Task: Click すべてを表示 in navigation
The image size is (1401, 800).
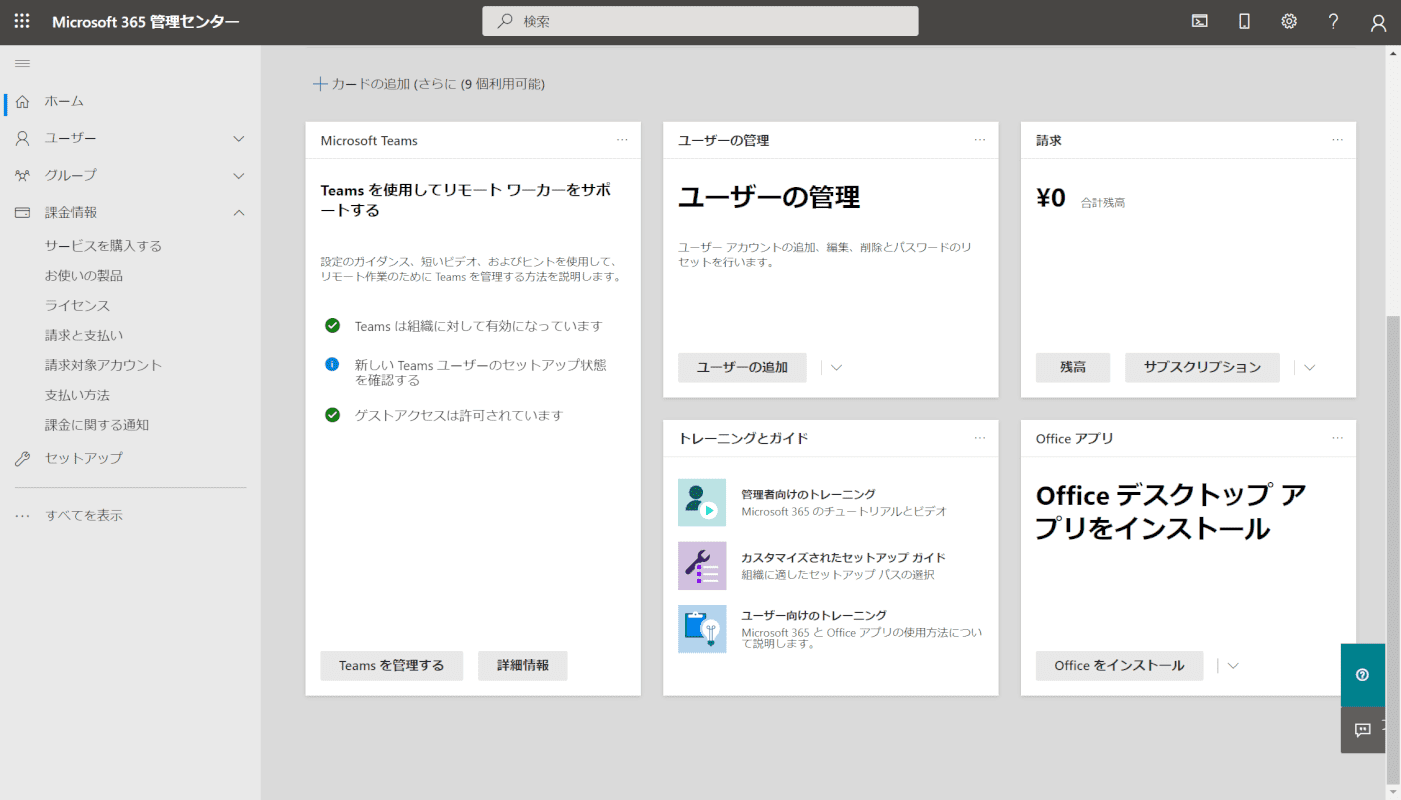Action: point(84,516)
